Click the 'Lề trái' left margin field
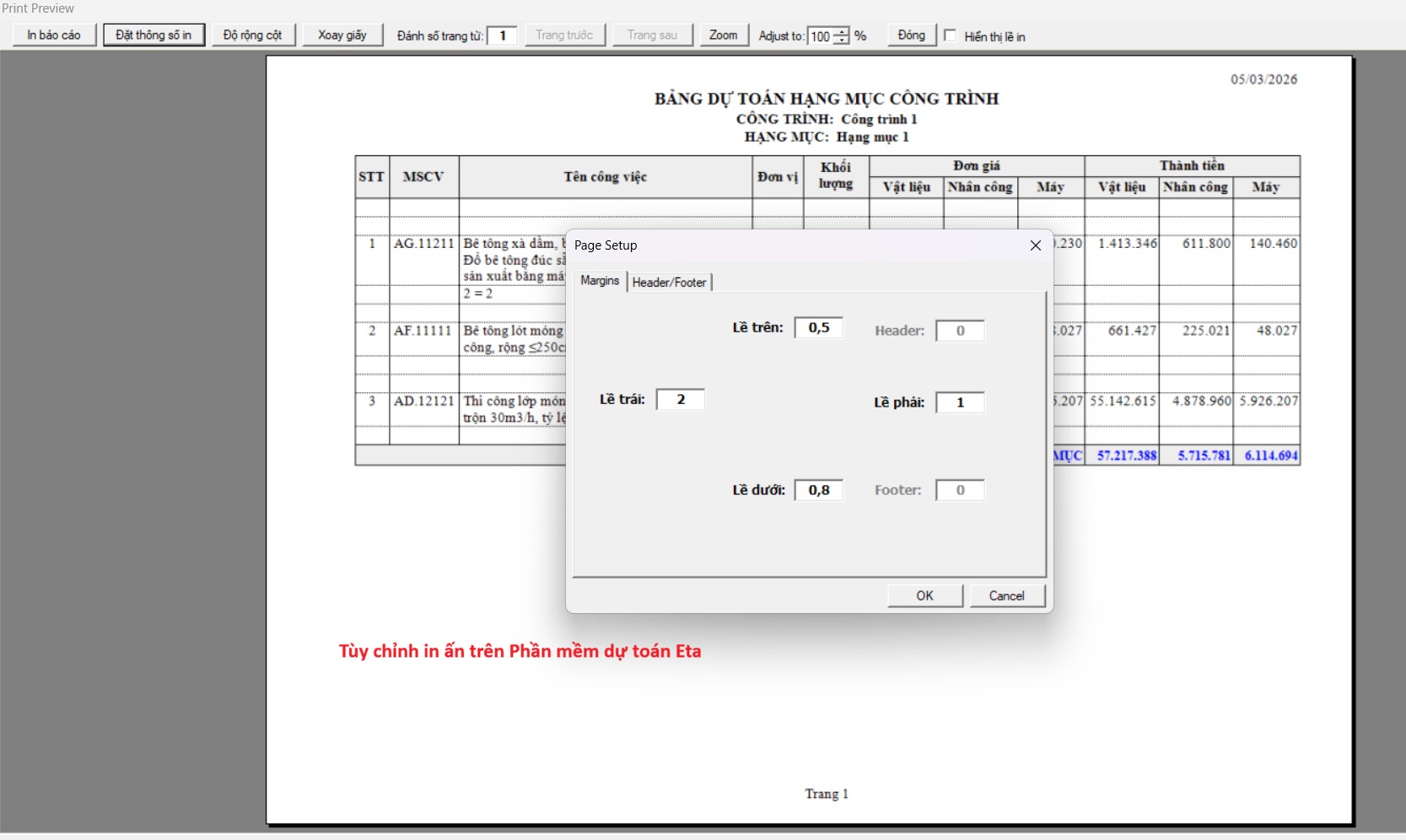 pos(680,400)
